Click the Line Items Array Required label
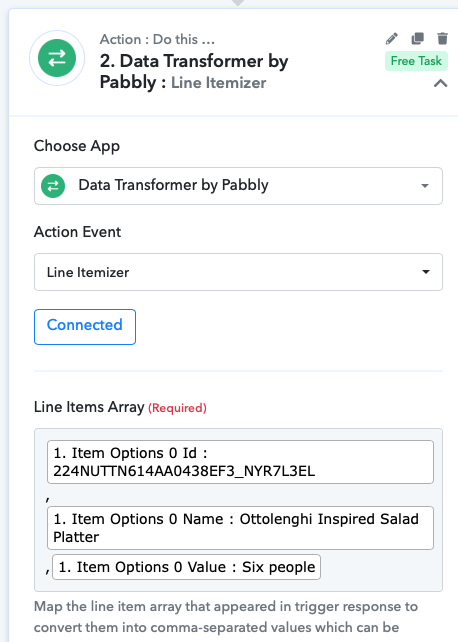Viewport: 458px width, 642px height. (x=120, y=407)
